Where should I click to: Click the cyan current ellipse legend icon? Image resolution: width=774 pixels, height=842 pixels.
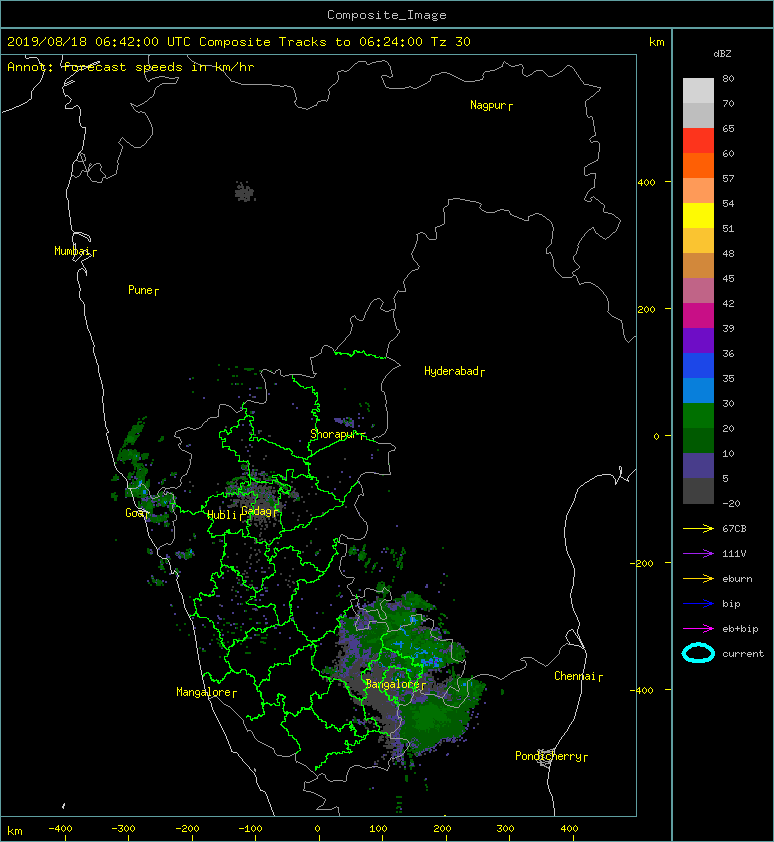click(698, 653)
